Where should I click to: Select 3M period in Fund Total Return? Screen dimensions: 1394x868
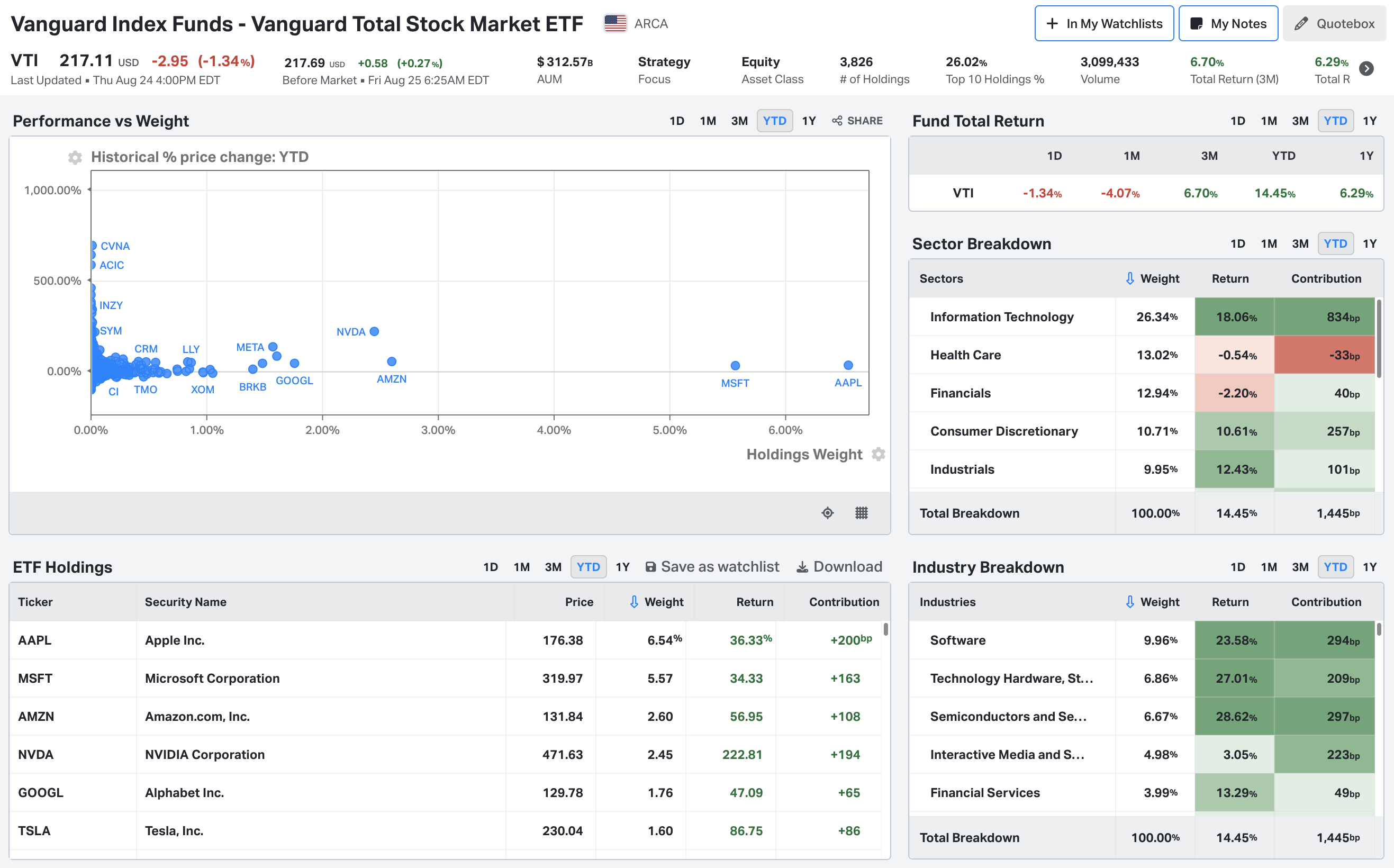[x=1300, y=121]
